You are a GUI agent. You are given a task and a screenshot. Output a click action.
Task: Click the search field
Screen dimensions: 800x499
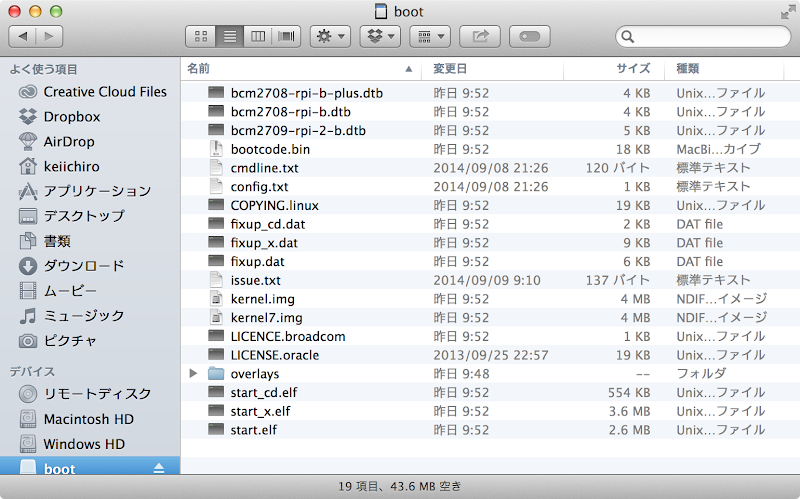point(711,36)
